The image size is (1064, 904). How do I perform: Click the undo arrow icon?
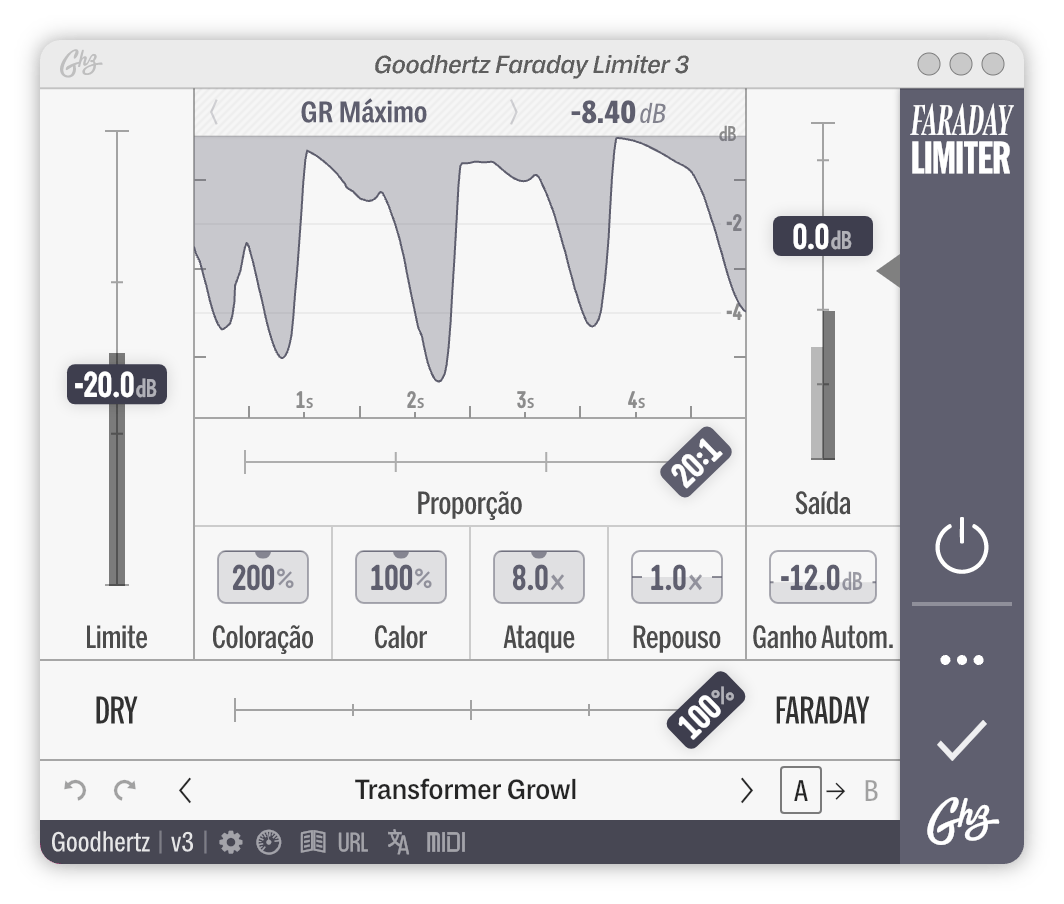click(x=75, y=790)
